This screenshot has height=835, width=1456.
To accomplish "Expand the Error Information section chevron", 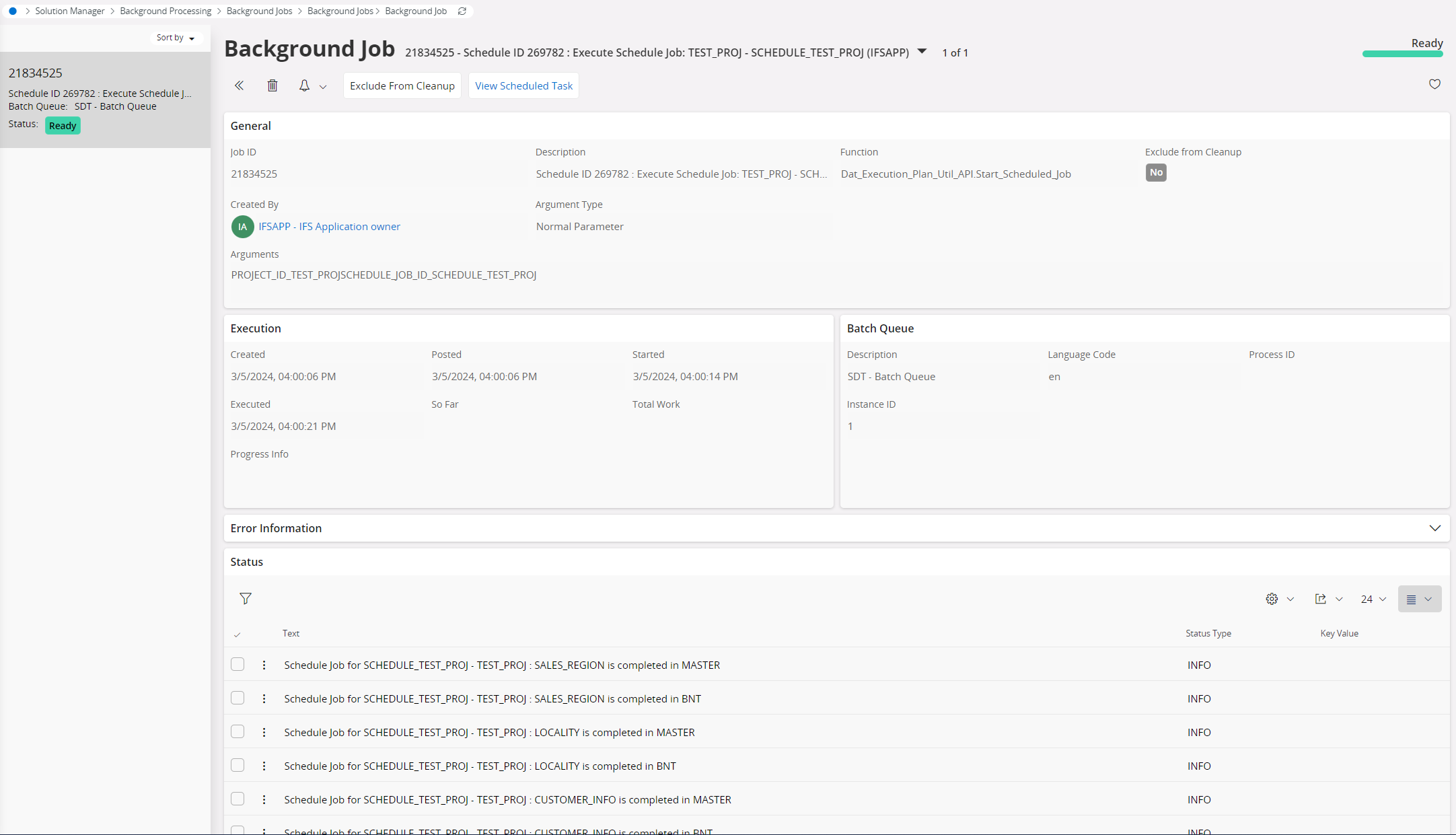I will click(x=1434, y=528).
